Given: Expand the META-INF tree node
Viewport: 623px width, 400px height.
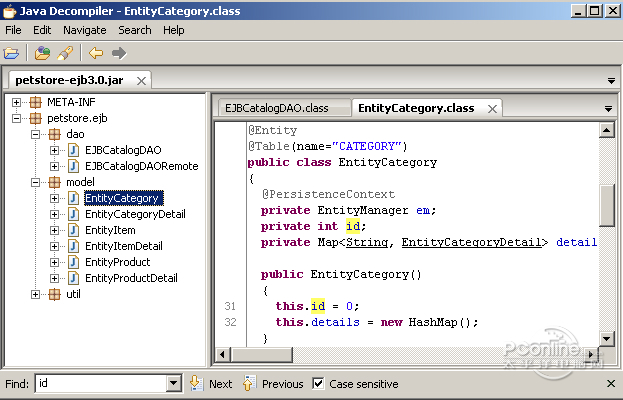Looking at the screenshot, I should pyautogui.click(x=16, y=102).
